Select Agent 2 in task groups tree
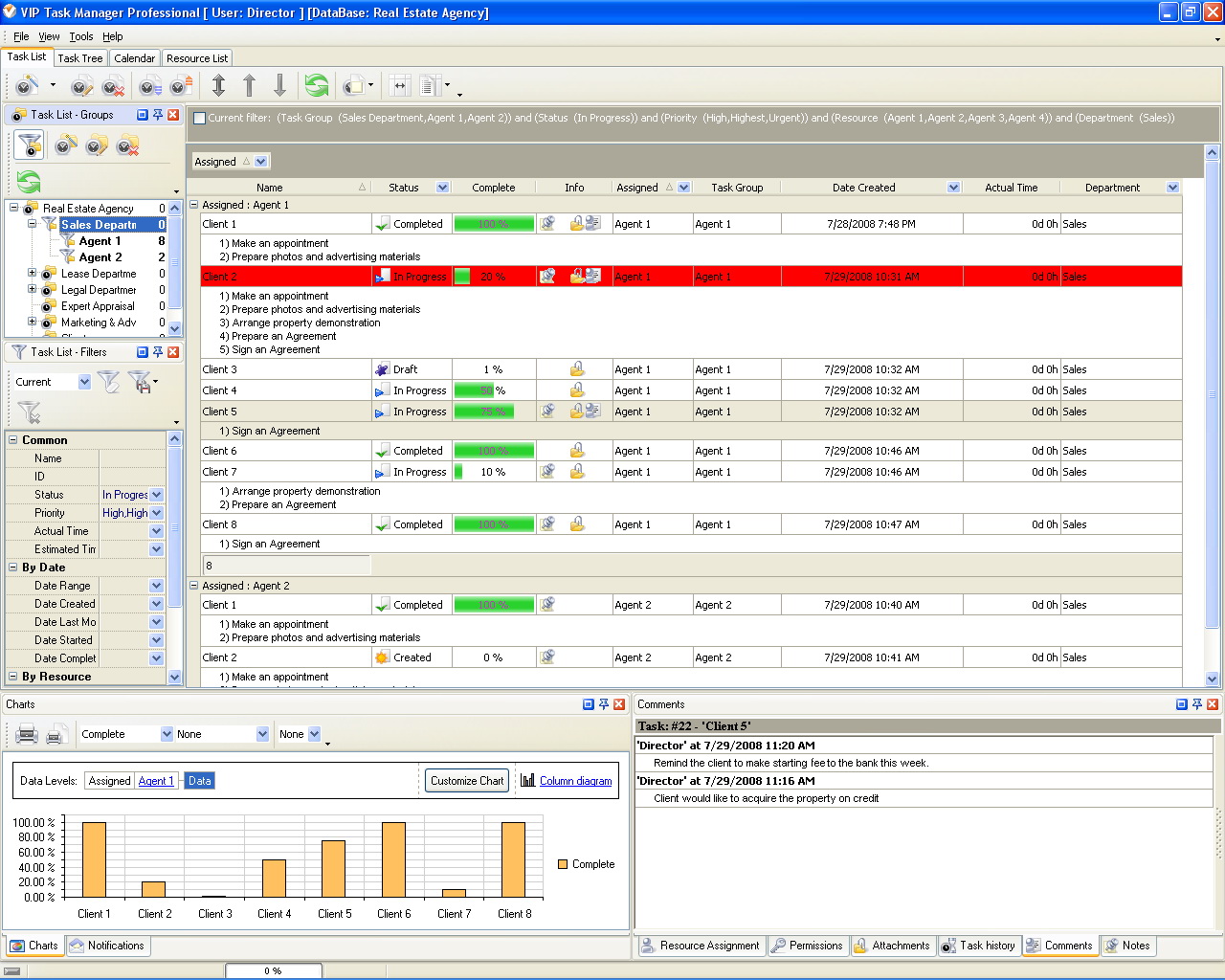Image resolution: width=1225 pixels, height=980 pixels. (x=100, y=257)
